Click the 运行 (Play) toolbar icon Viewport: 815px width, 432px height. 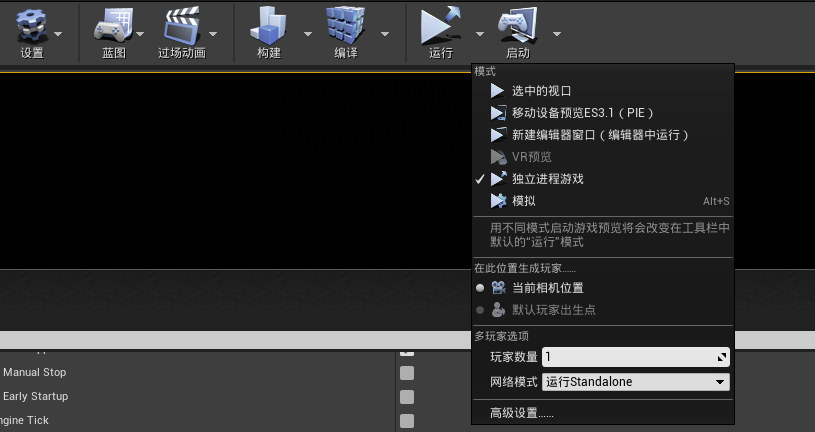coord(440,26)
